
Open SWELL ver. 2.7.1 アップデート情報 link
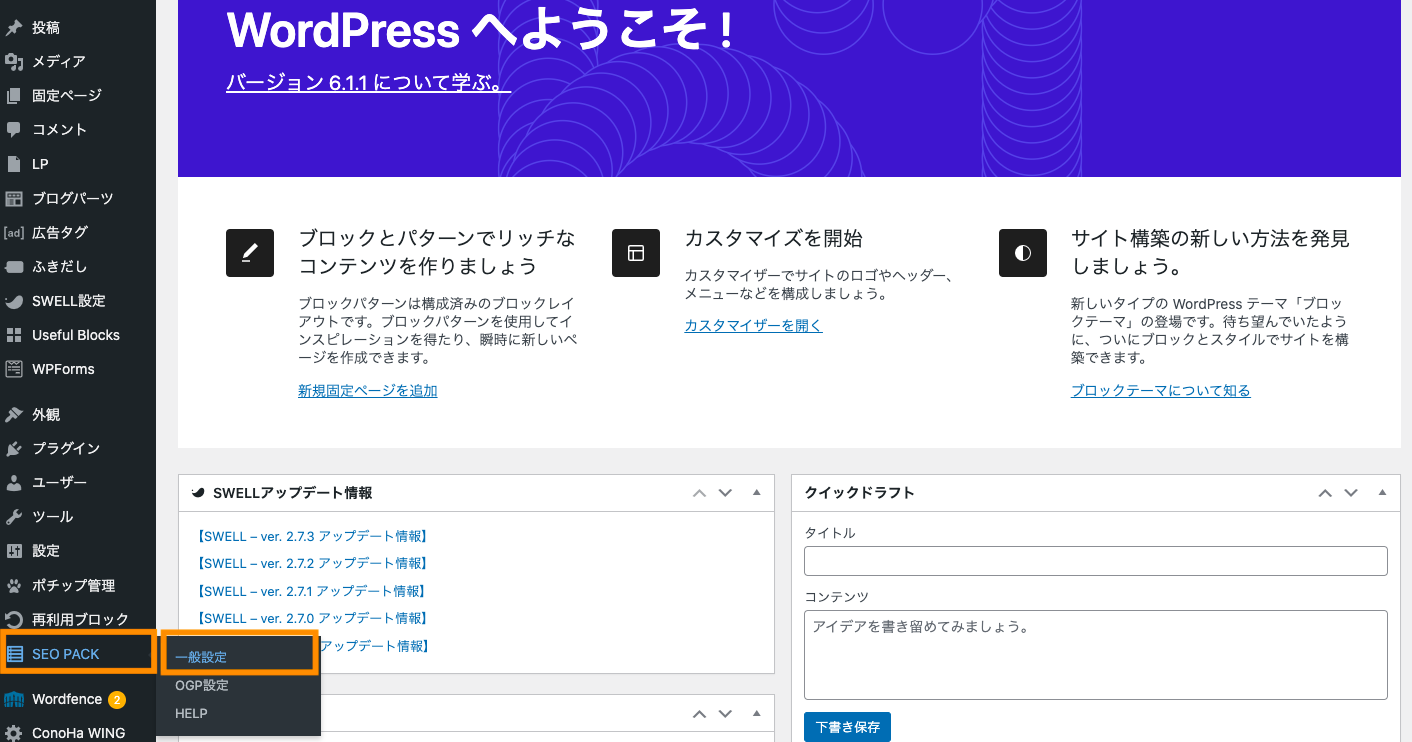314,591
